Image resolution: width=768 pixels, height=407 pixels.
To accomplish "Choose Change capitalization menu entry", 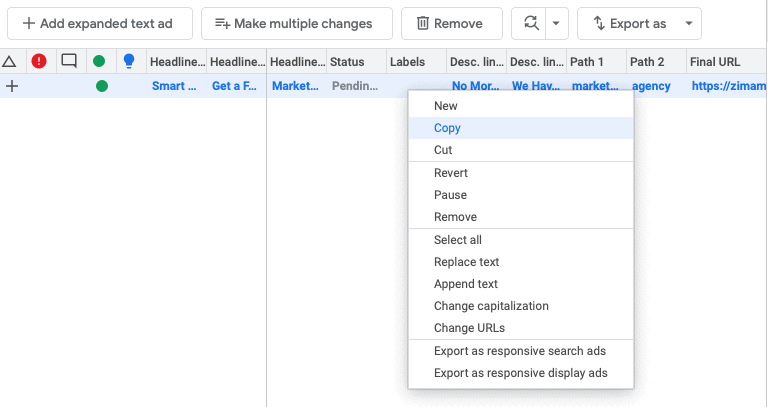I will point(491,306).
